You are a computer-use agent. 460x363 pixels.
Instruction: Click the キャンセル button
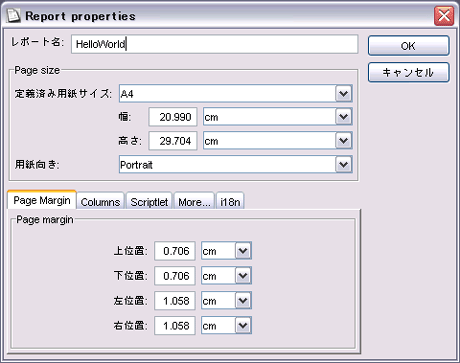(409, 72)
